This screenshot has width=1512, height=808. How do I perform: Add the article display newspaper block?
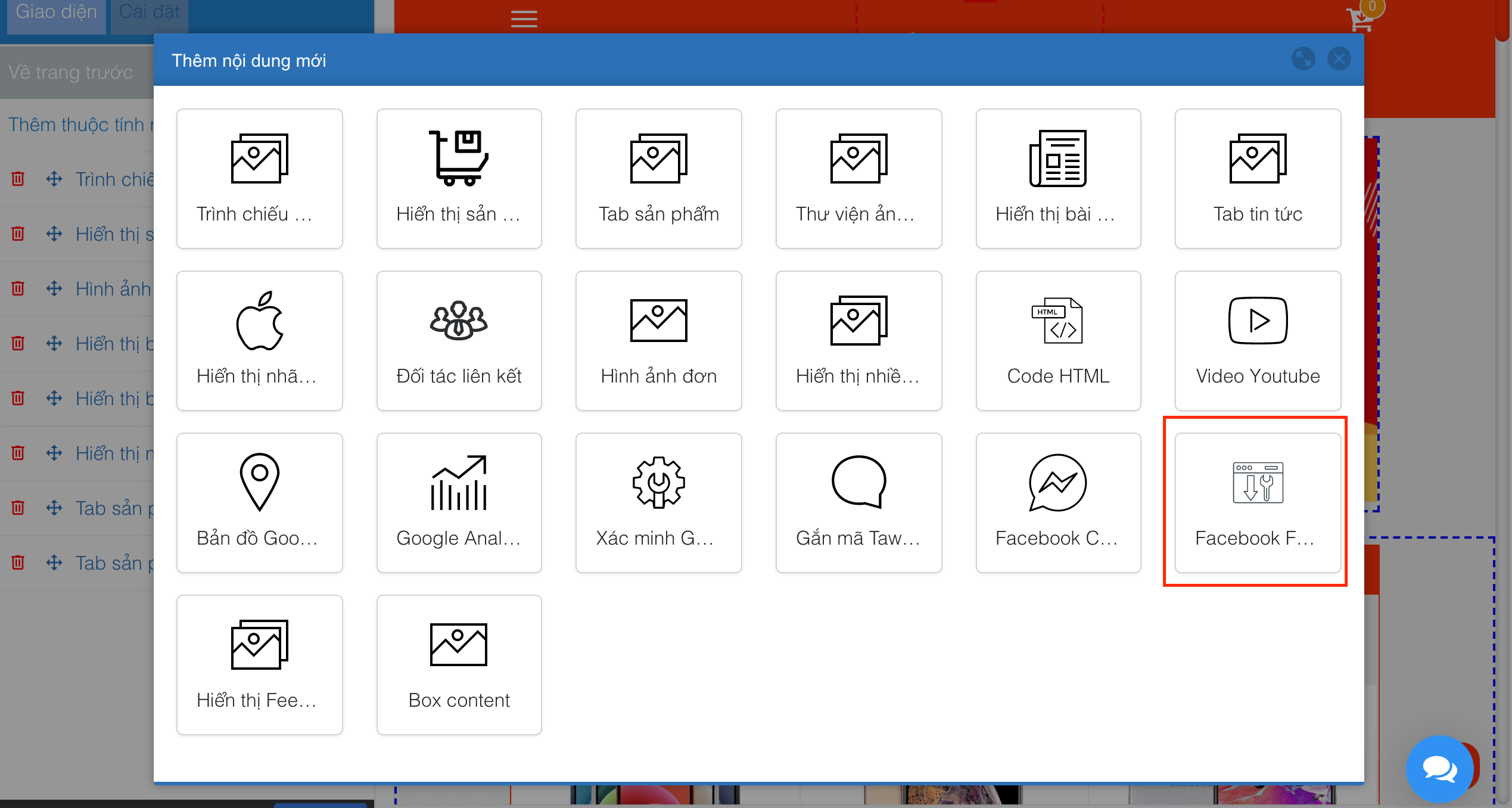tap(1058, 179)
